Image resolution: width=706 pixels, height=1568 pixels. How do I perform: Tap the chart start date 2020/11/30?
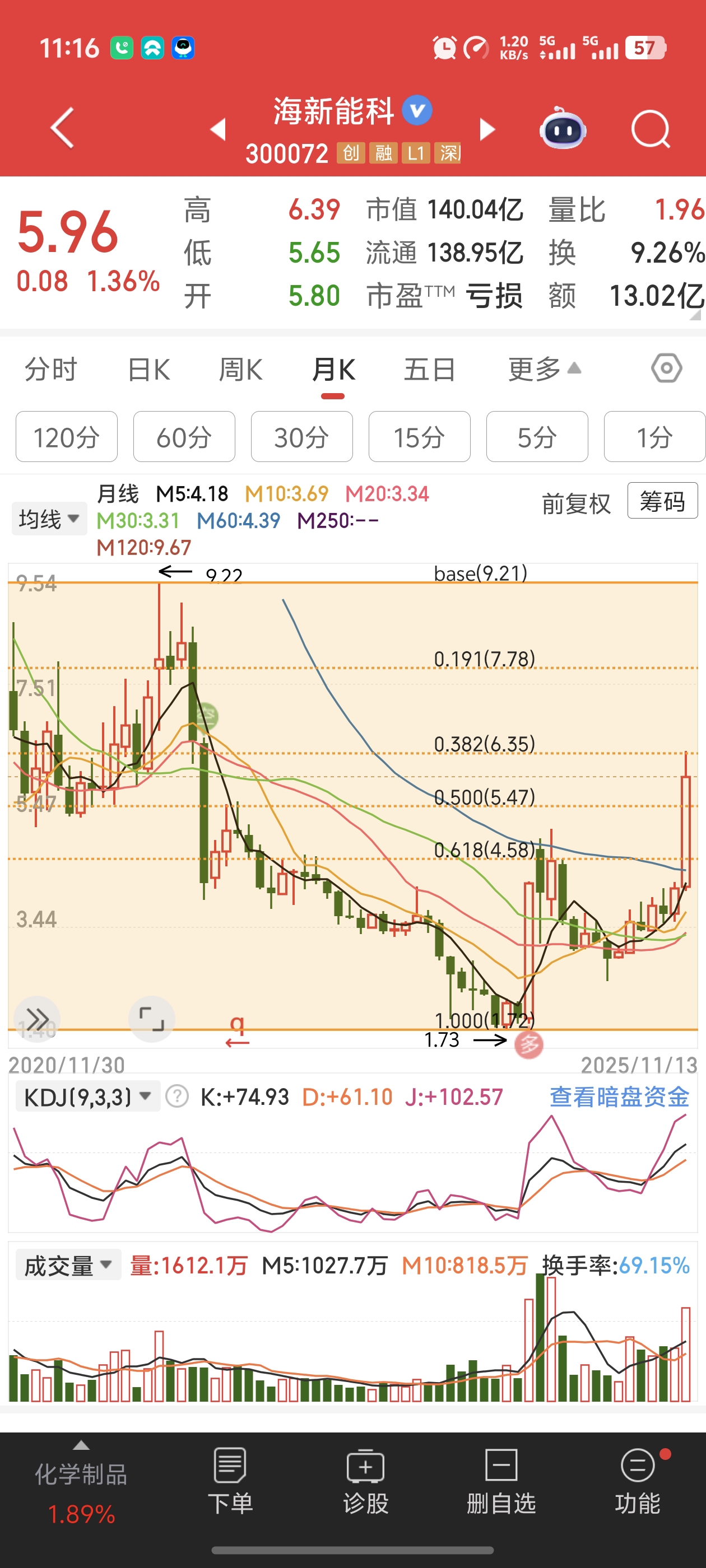point(66,1065)
